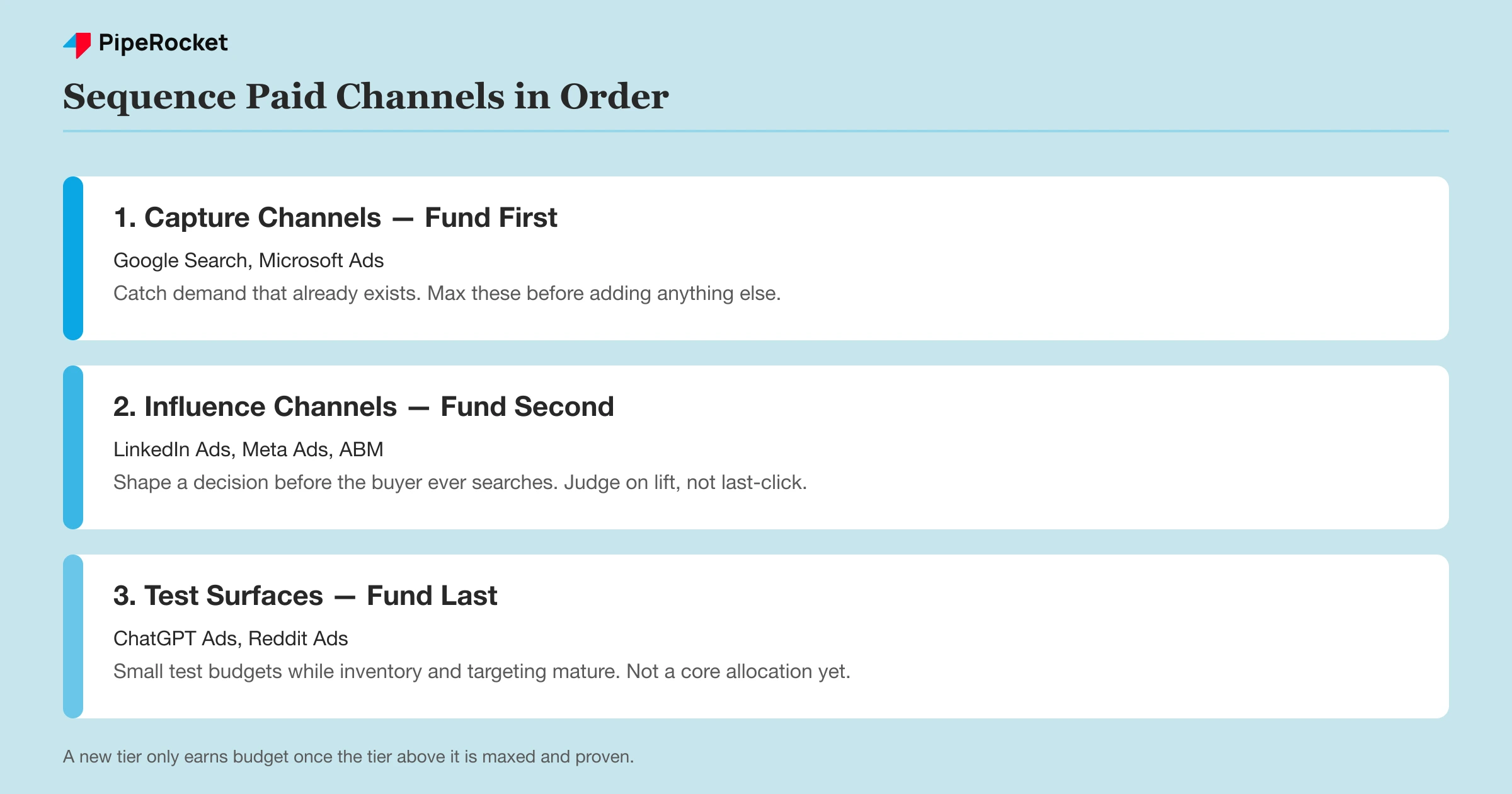Click the LinkedIn Ads, Meta Ads, ABM line
Screen dimensions: 1512x794
pos(248,449)
